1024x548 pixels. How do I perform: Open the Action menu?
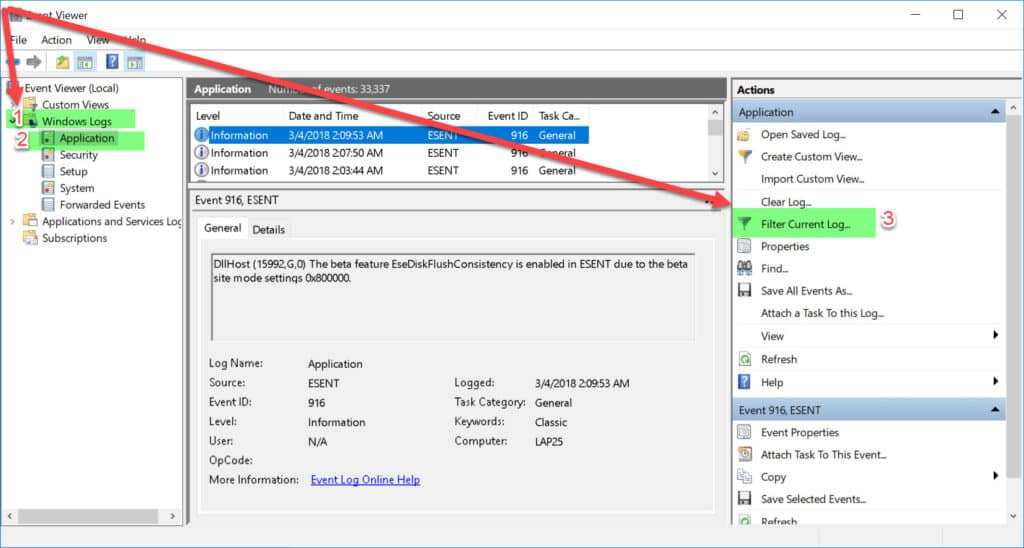(x=56, y=40)
